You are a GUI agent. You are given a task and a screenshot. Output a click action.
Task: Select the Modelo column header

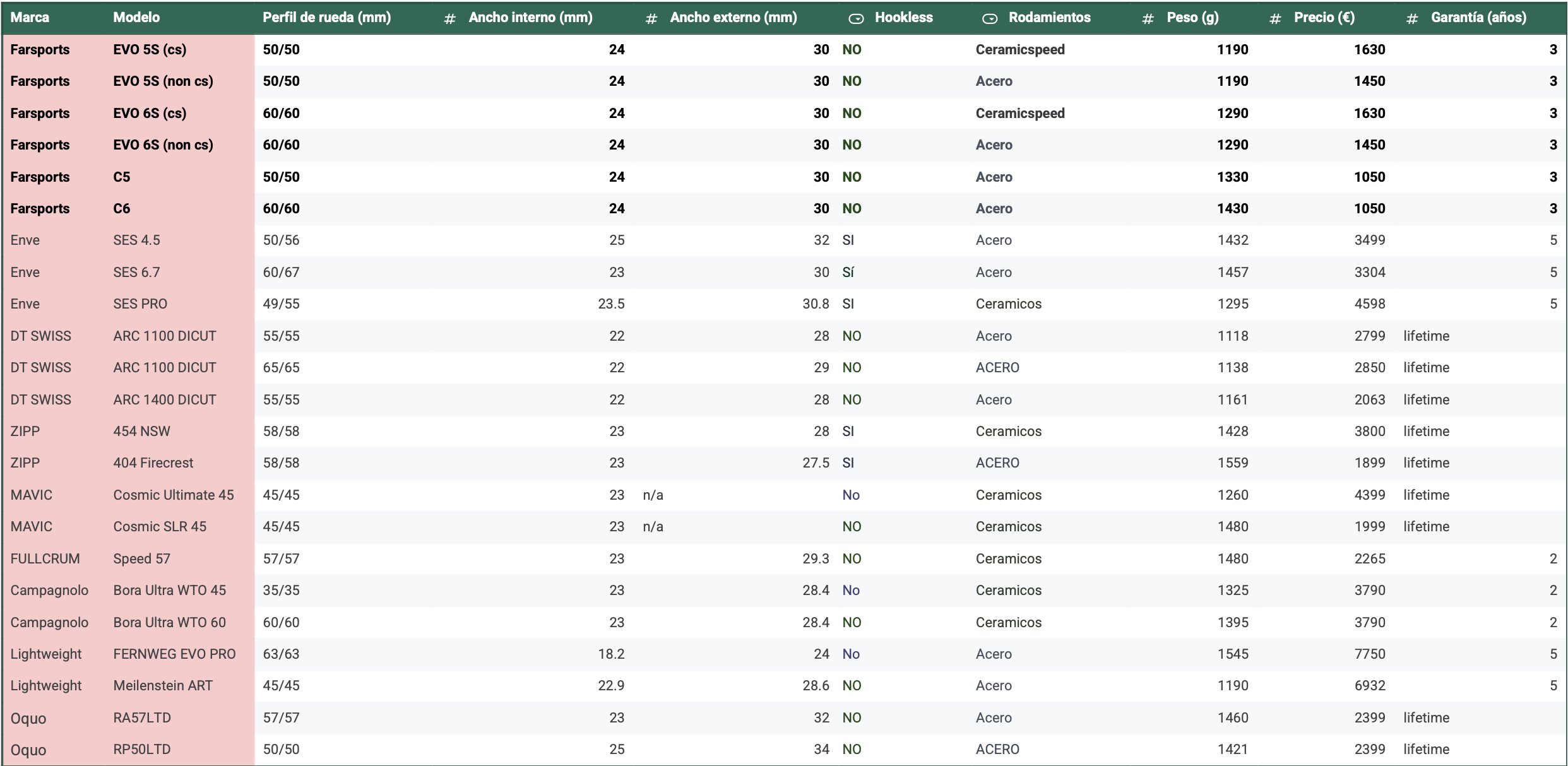tap(136, 18)
